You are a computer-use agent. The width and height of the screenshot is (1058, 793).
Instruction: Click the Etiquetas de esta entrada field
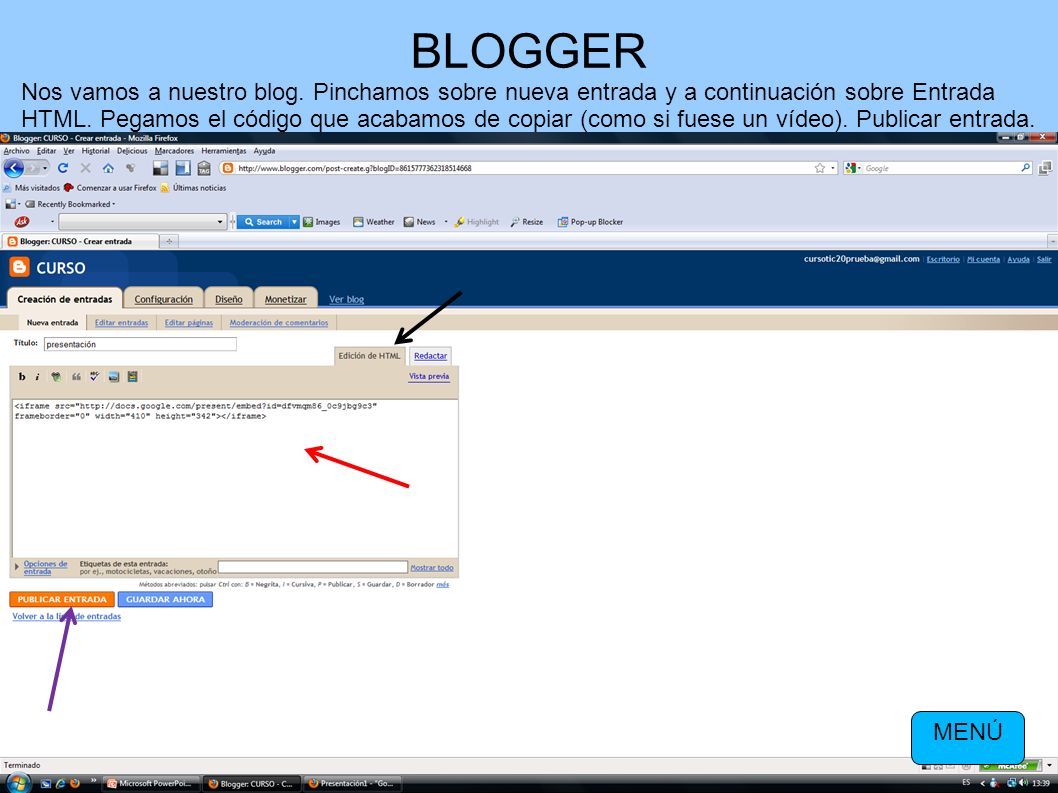point(313,567)
